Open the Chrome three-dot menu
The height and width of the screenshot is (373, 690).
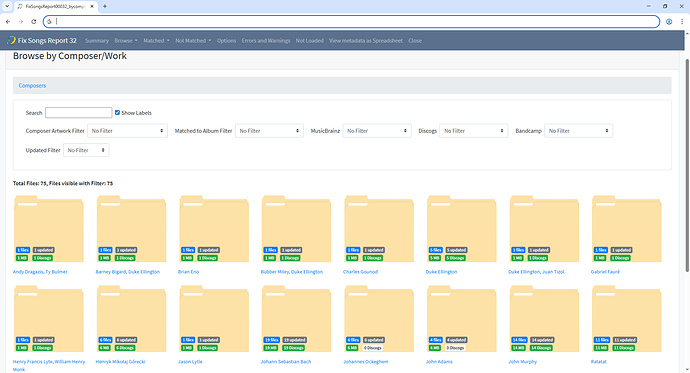682,22
